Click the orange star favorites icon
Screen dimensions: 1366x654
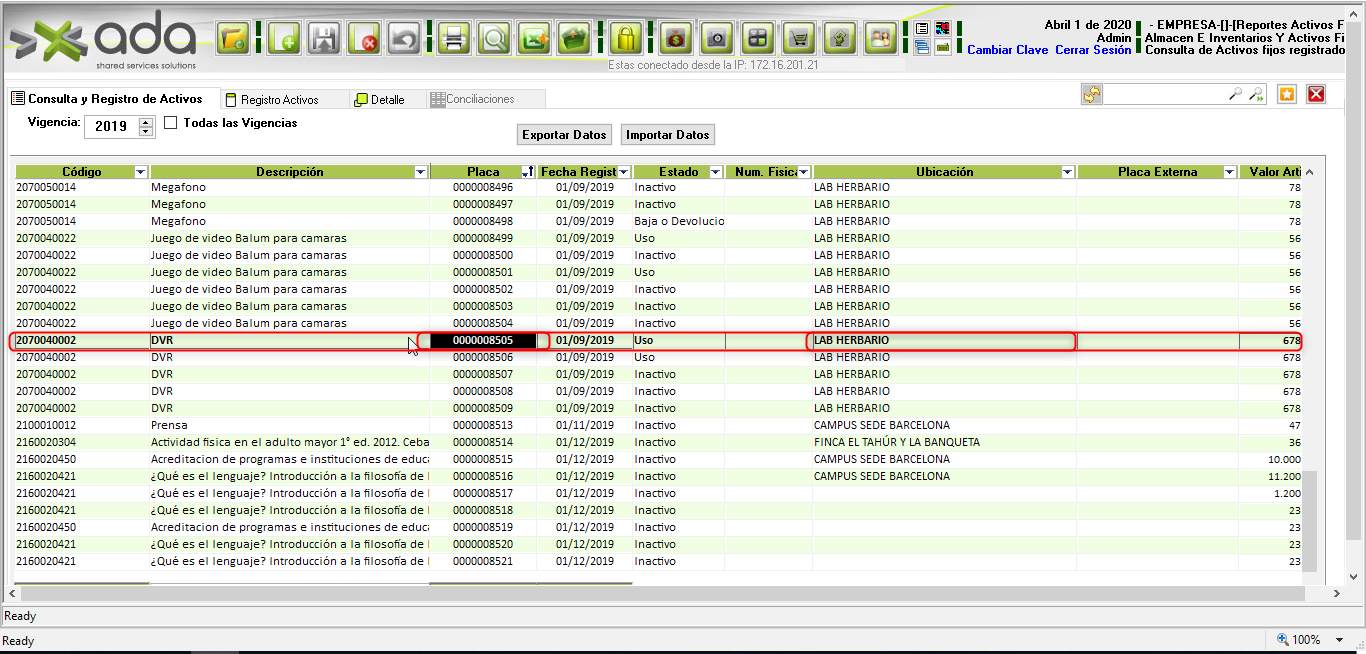1287,94
